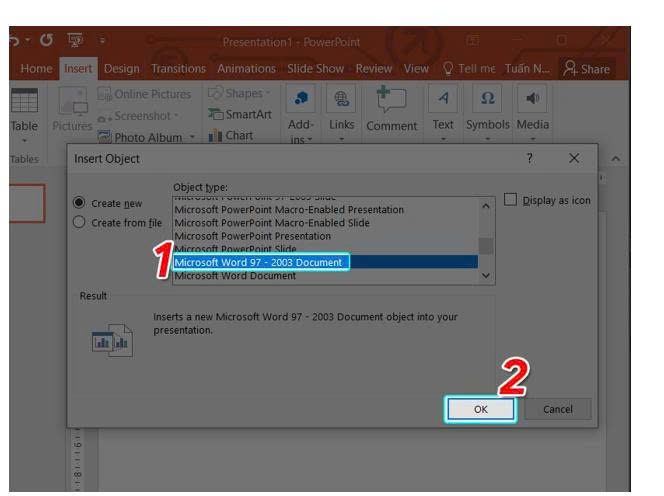Collapse the ribbon with chevron

tap(616, 159)
